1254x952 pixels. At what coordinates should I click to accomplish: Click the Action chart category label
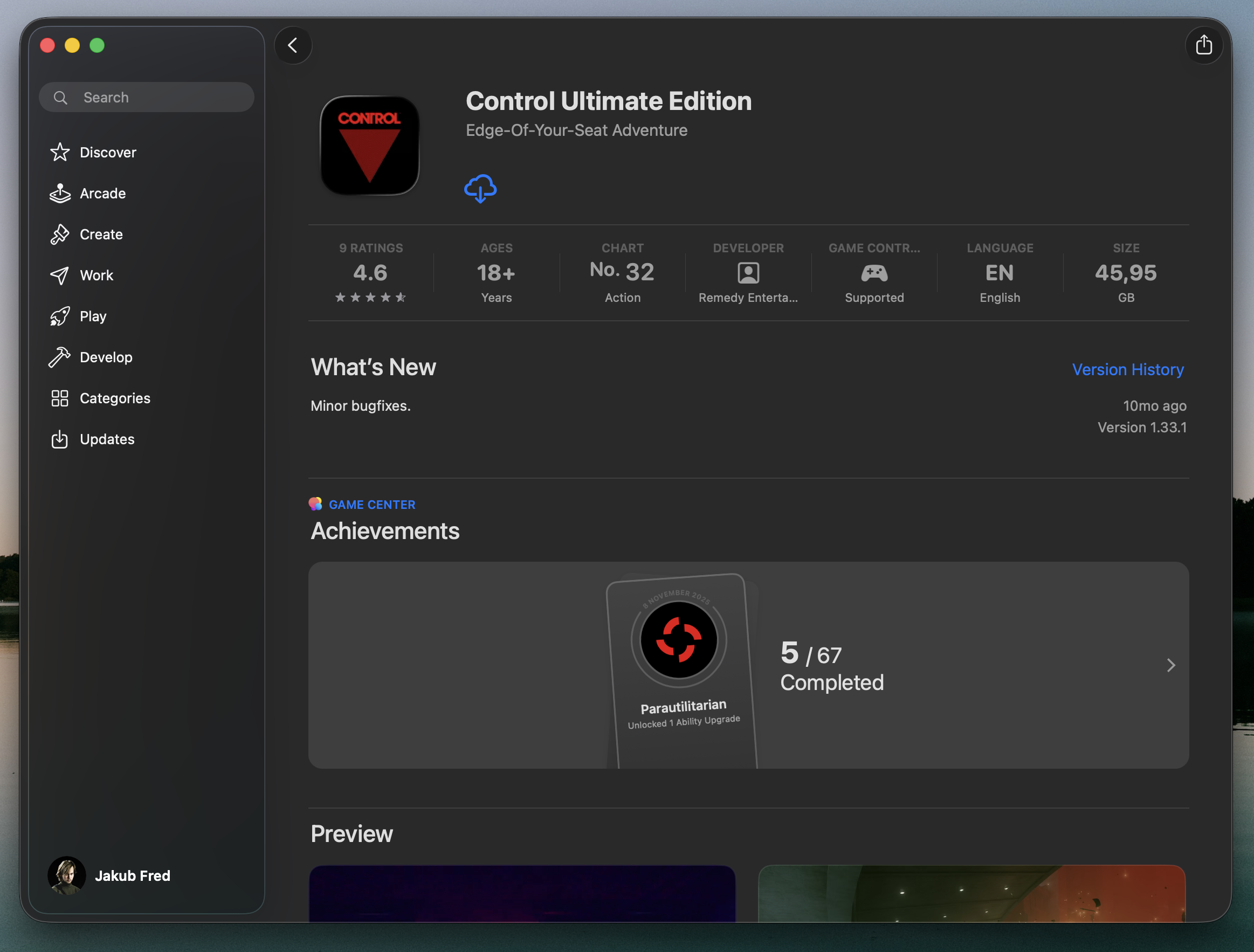[623, 298]
